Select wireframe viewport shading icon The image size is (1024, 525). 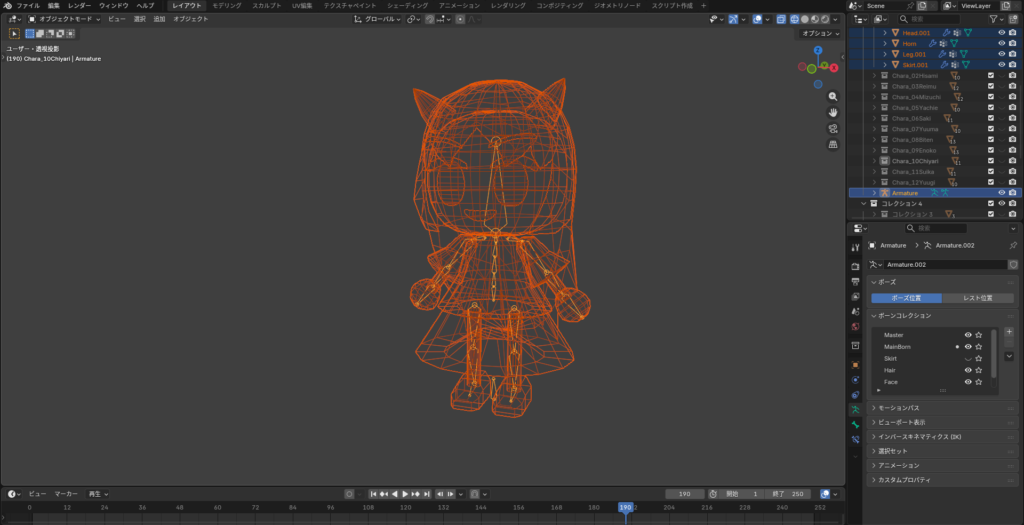tap(794, 19)
